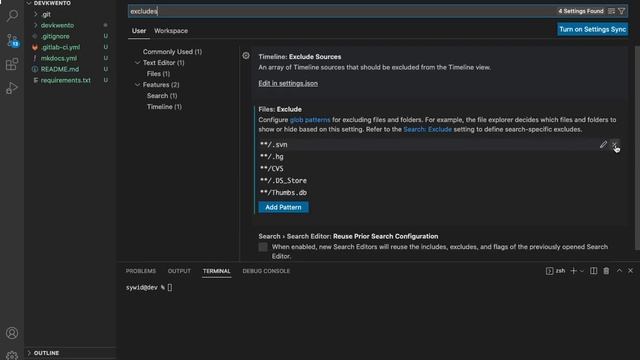Expand the OUTLINE section
640x360 pixels.
point(29,353)
